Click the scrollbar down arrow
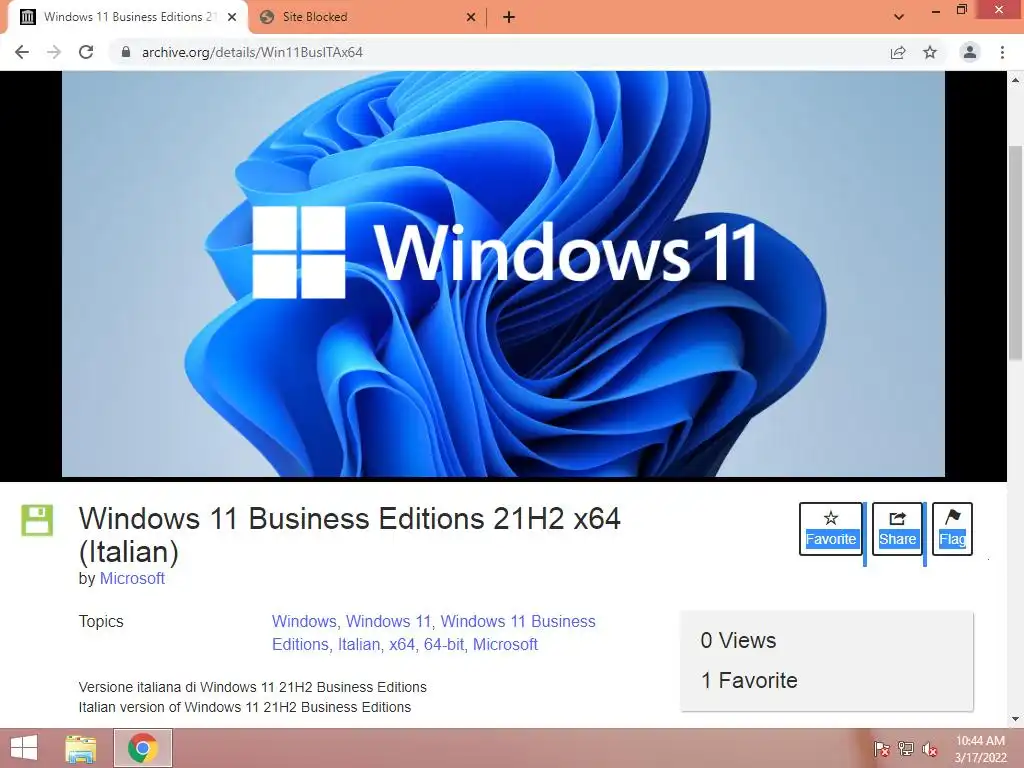The width and height of the screenshot is (1024, 768). tap(1015, 720)
